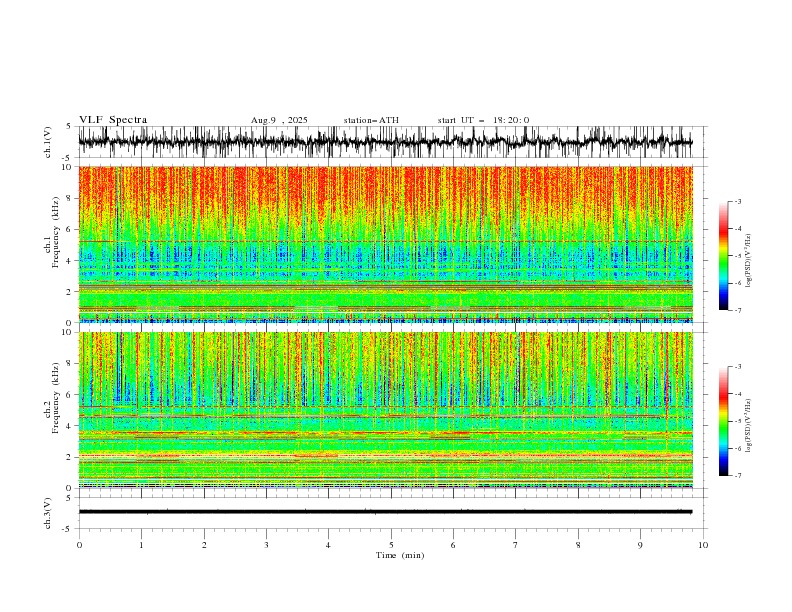Click time axis tick label "8"
The height and width of the screenshot is (612, 792).
point(578,545)
